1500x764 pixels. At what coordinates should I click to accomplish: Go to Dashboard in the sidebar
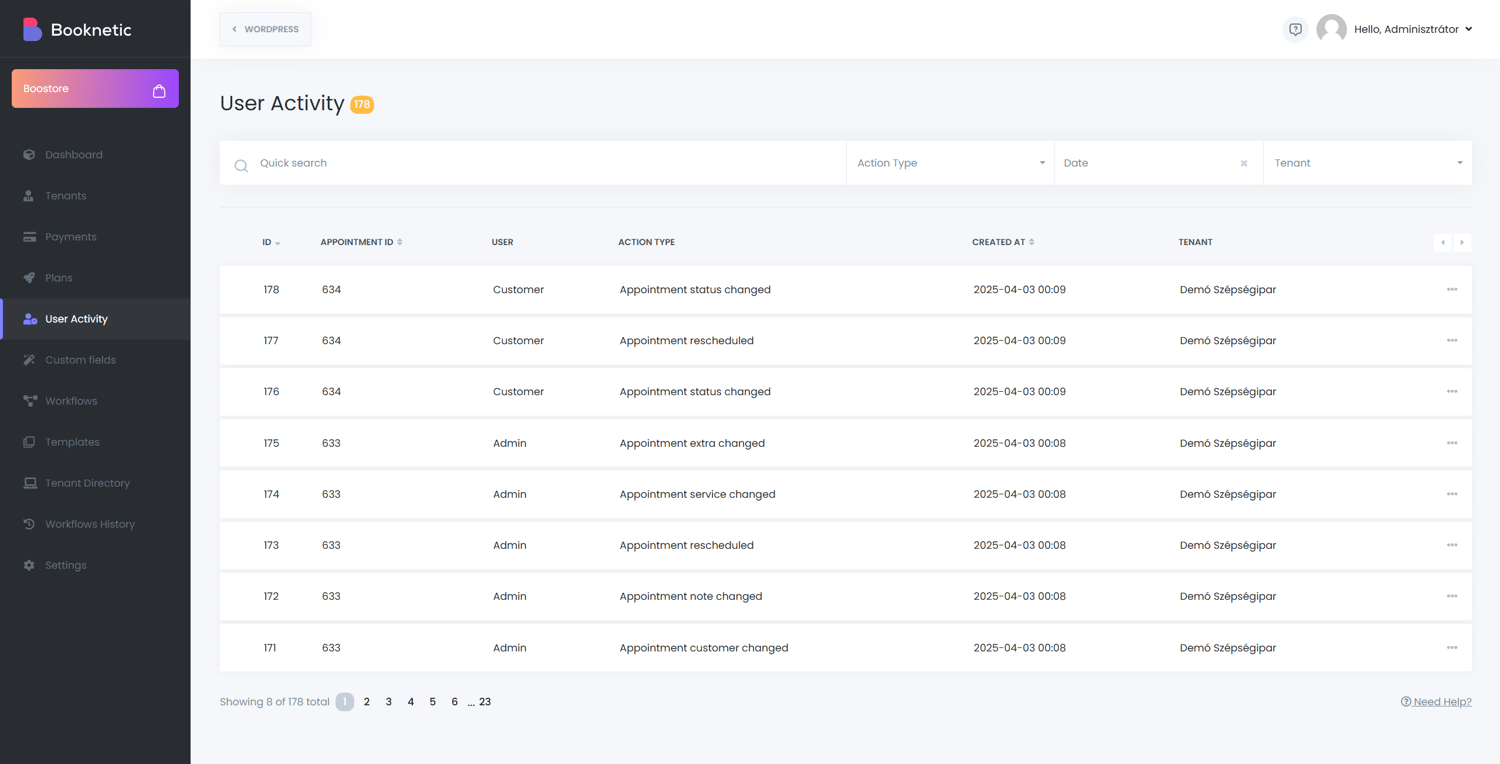(x=95, y=155)
